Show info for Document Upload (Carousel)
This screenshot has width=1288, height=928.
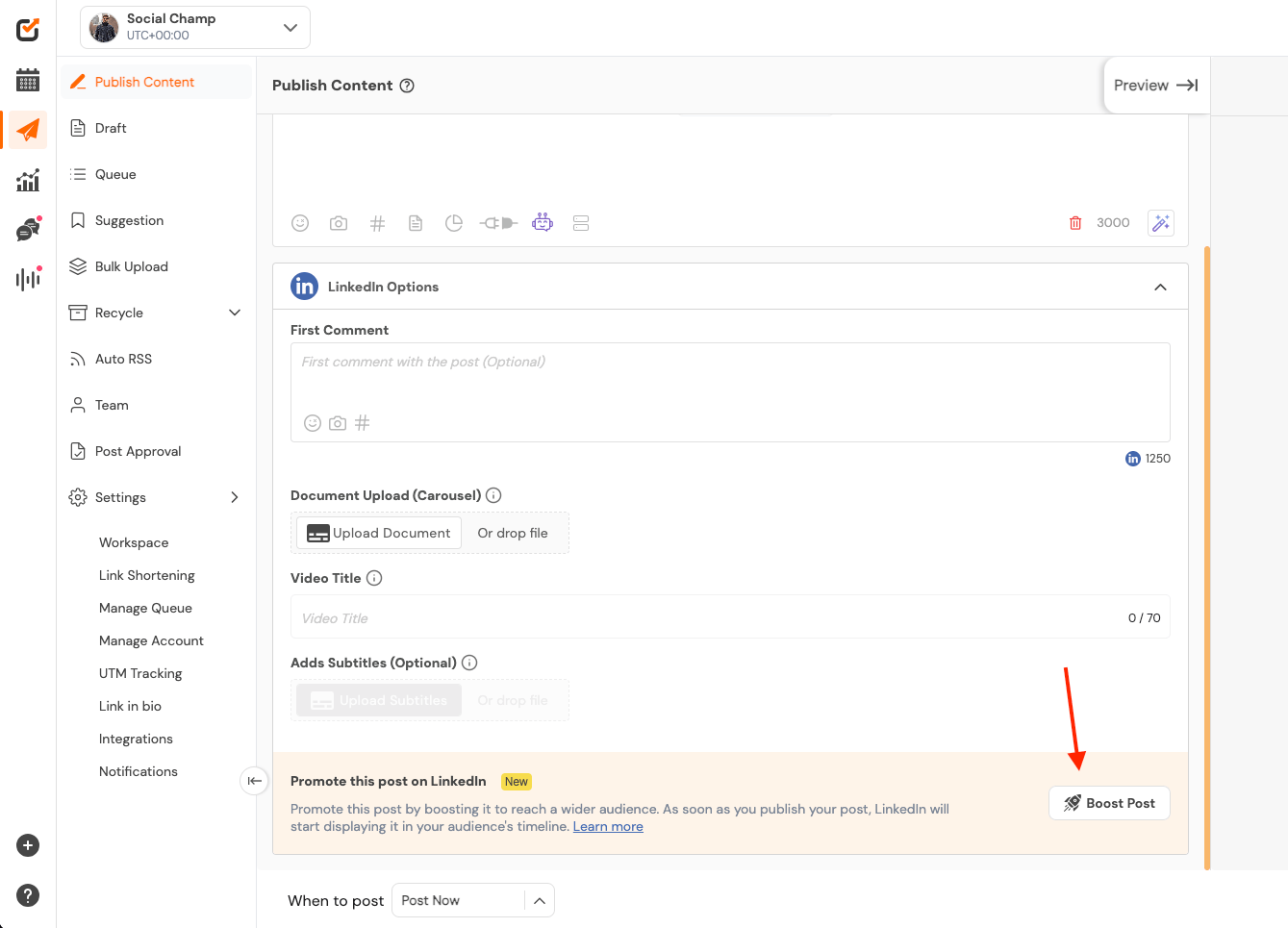pyautogui.click(x=493, y=495)
